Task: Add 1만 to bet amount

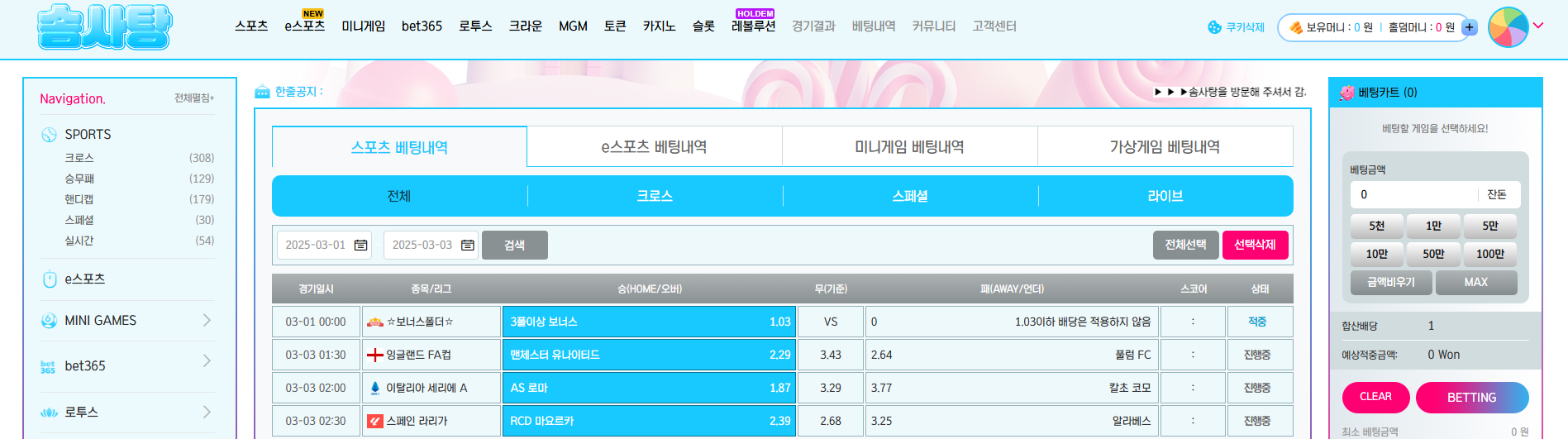Action: (x=1434, y=226)
